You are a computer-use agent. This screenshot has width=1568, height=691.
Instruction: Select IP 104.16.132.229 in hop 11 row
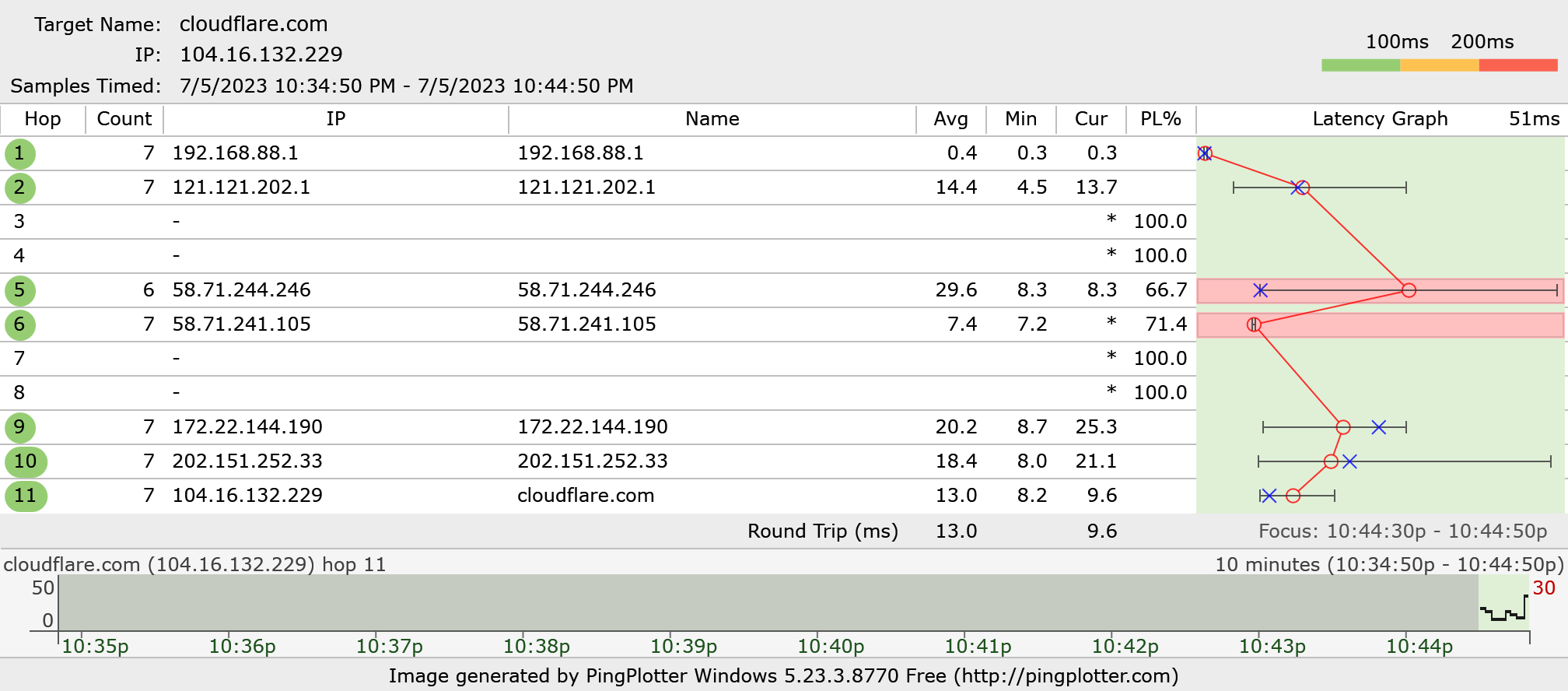[x=247, y=496]
